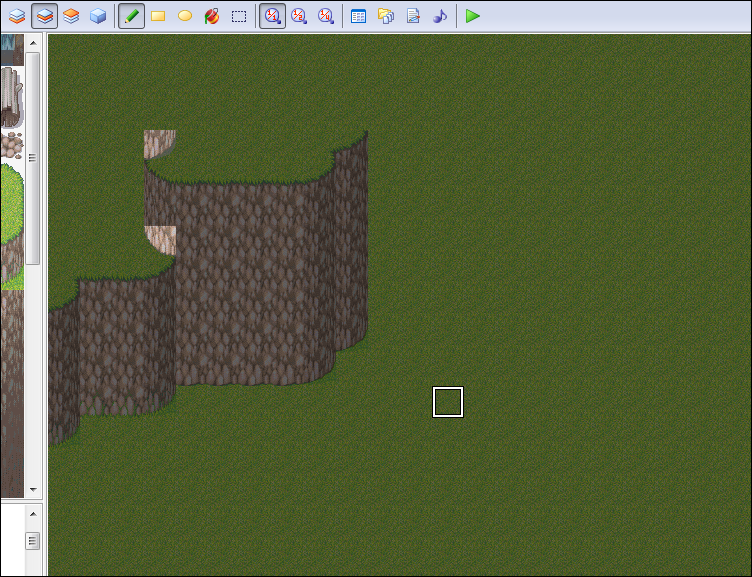The width and height of the screenshot is (752, 577).
Task: Select the Flood Fill tool
Action: coord(212,16)
